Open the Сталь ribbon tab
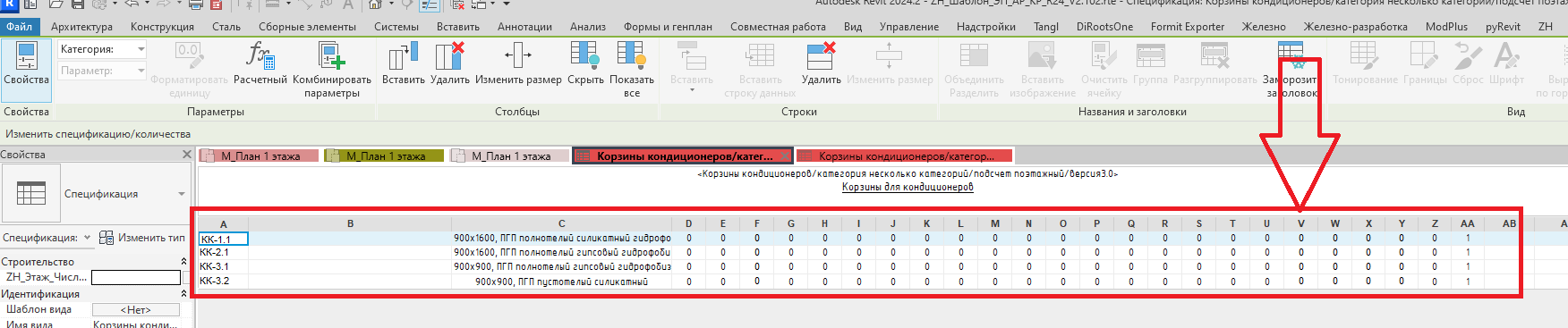 click(x=226, y=27)
